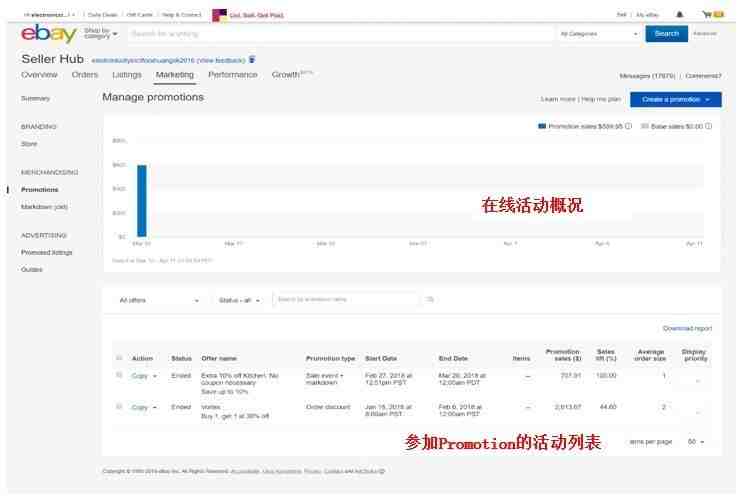Image resolution: width=741 pixels, height=500 pixels.
Task: Click the blue Search button
Action: 666,34
